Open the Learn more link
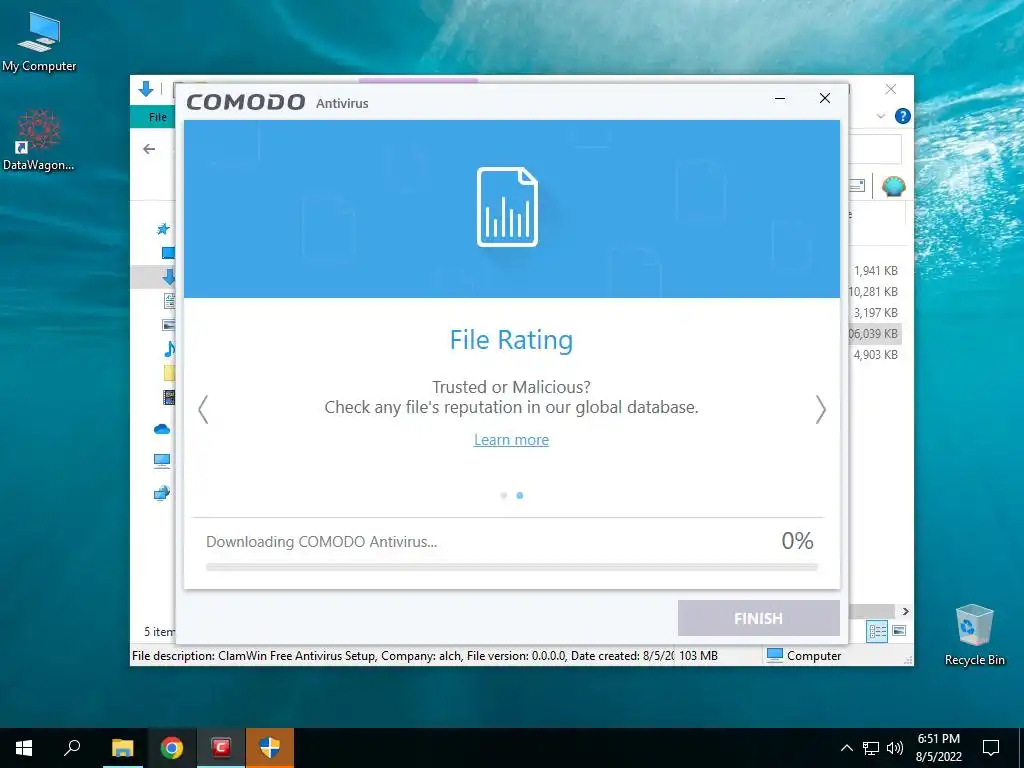The height and width of the screenshot is (768, 1024). 511,440
